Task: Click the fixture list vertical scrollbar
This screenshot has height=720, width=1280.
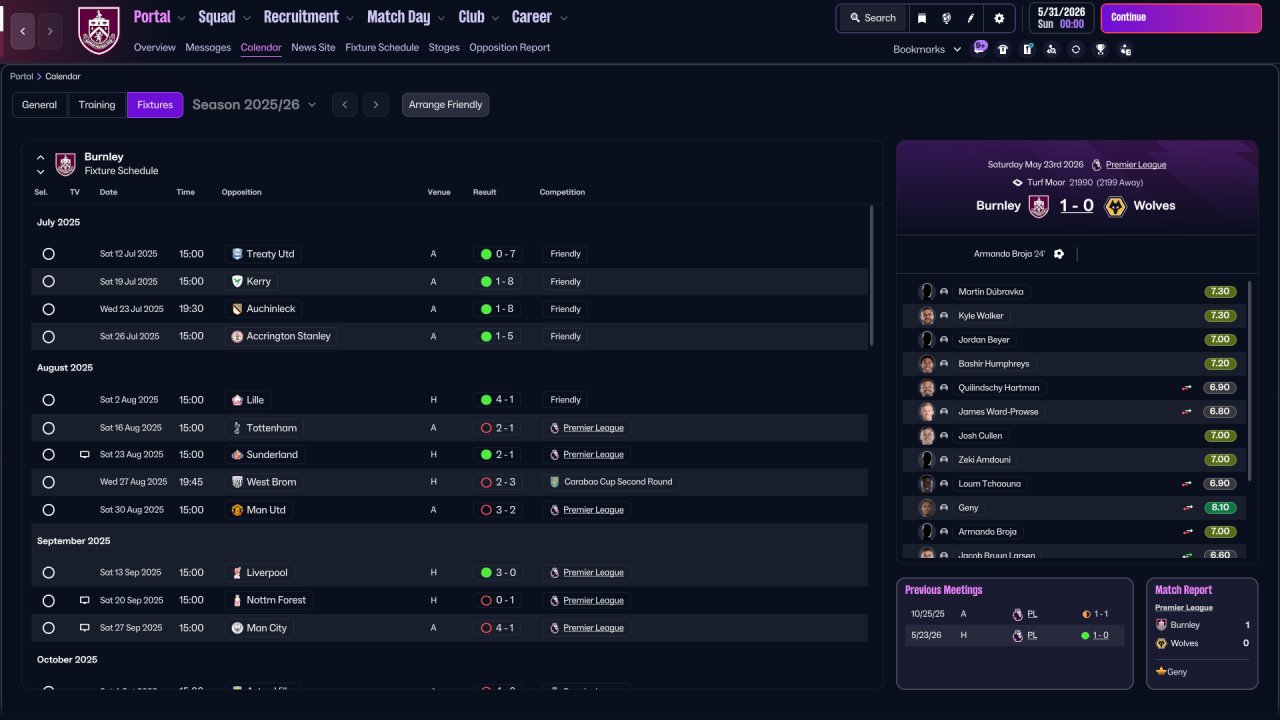Action: click(872, 276)
